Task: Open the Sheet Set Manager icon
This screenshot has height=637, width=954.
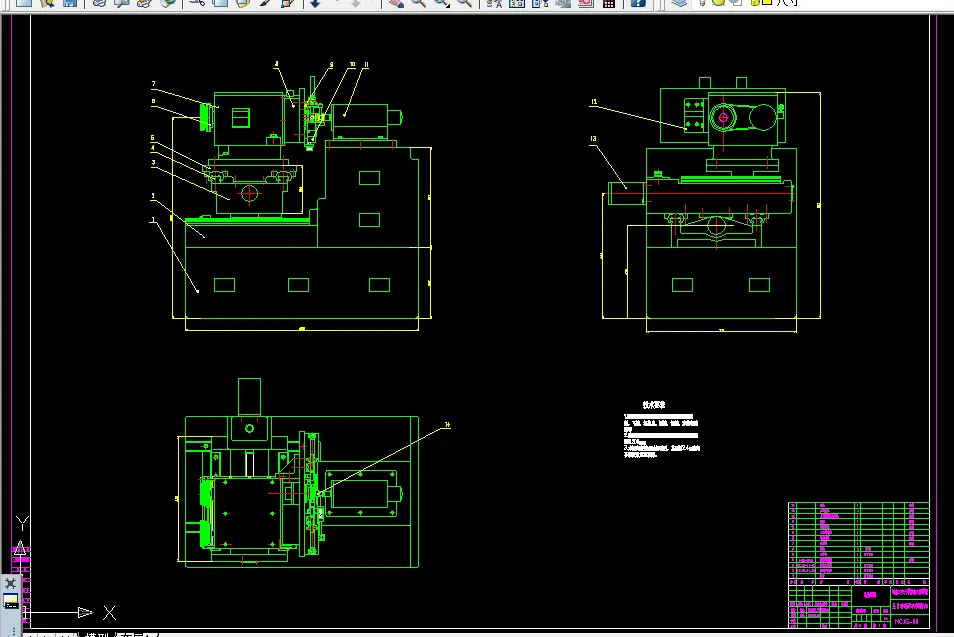Action: [x=563, y=2]
